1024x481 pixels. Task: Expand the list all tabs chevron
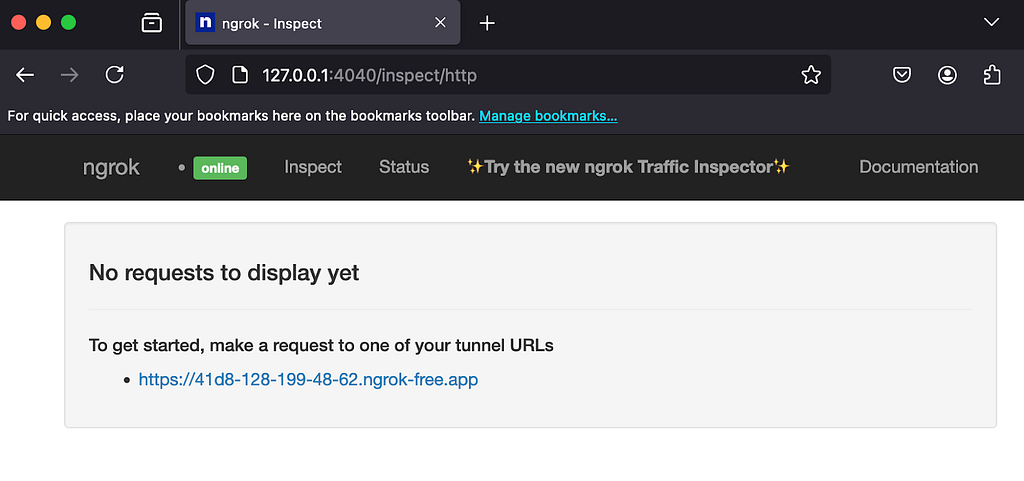coord(991,23)
